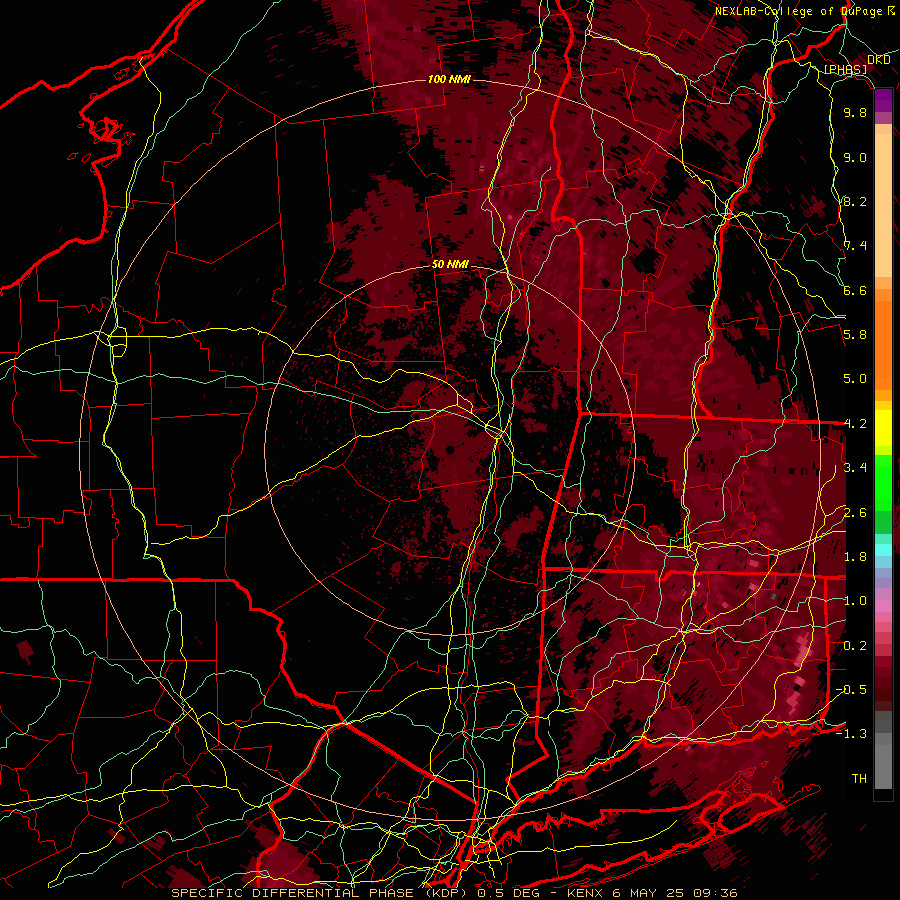Click the 7.4 value on the color scale
This screenshot has height=900, width=900.
point(855,246)
